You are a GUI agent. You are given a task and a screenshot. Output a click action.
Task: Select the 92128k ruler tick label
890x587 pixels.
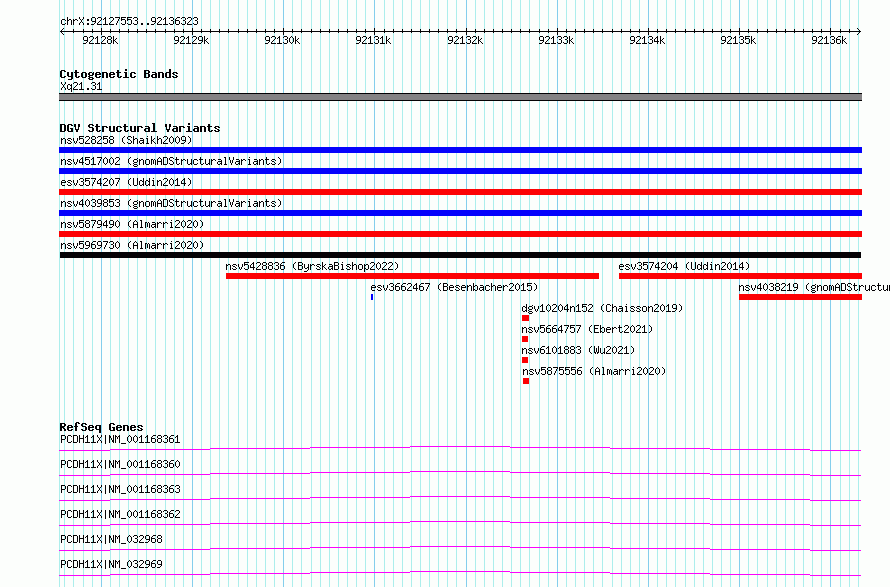click(100, 40)
